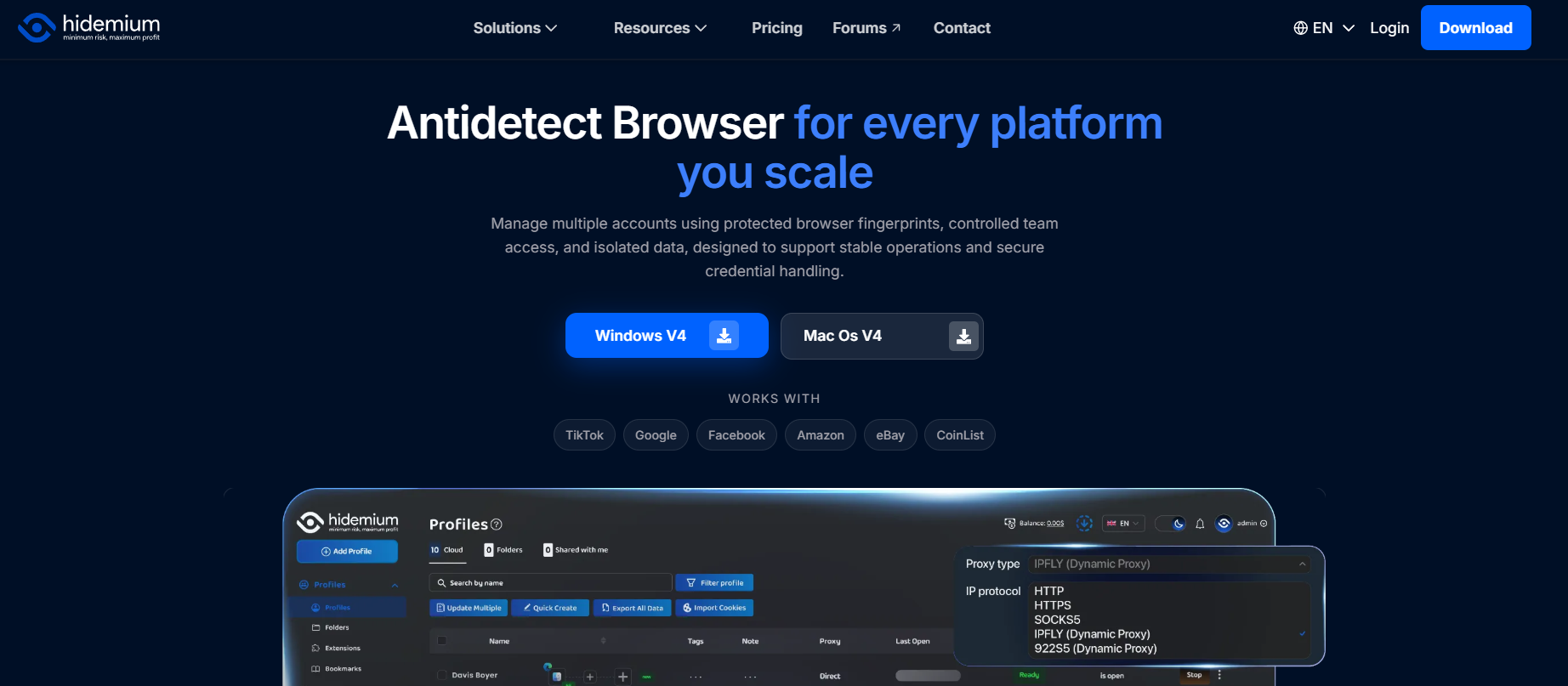This screenshot has height=686, width=1568.
Task: Select the Facebook platform chip
Action: pos(736,435)
